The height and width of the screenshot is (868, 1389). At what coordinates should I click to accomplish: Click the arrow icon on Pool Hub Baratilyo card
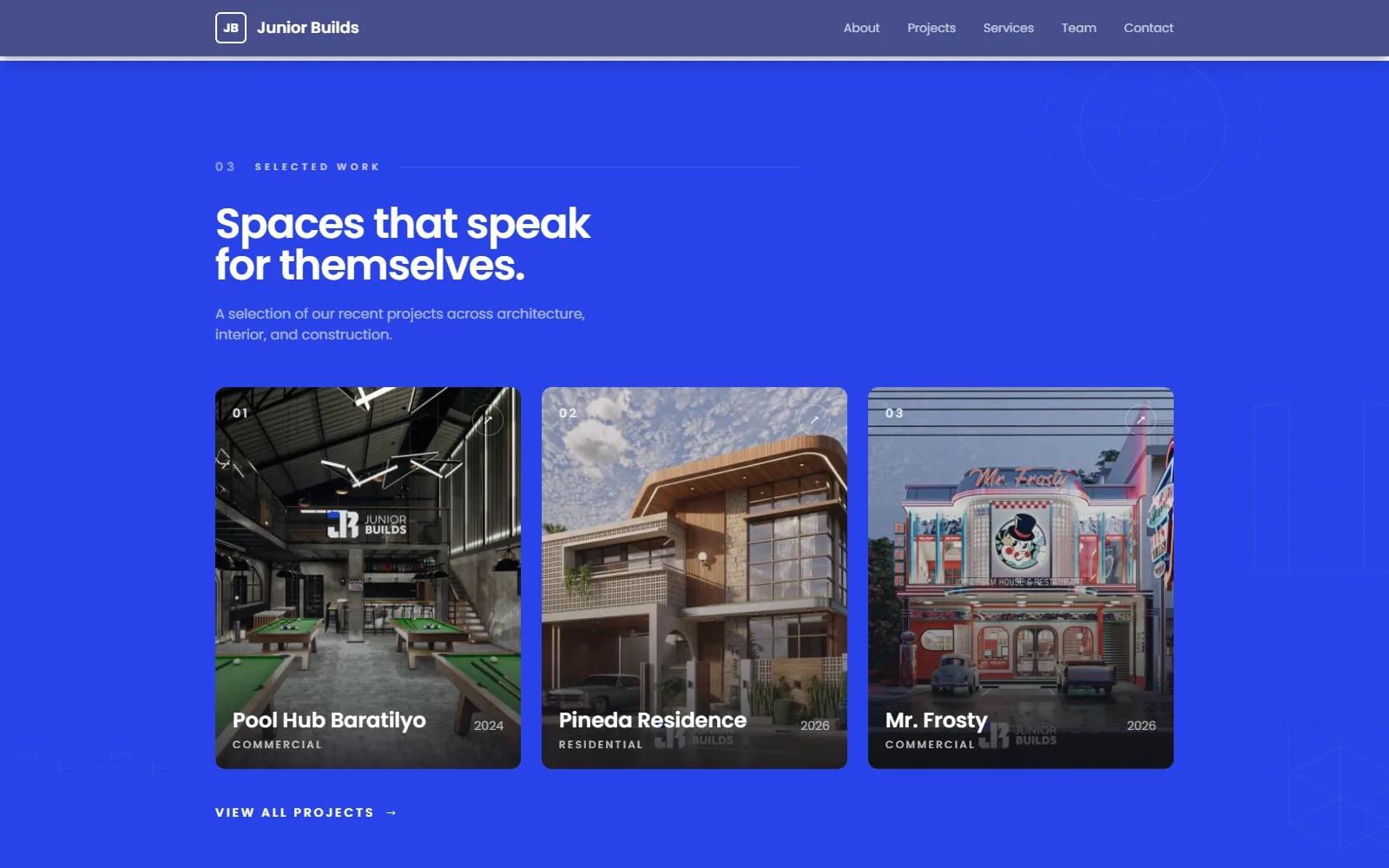[x=488, y=420]
